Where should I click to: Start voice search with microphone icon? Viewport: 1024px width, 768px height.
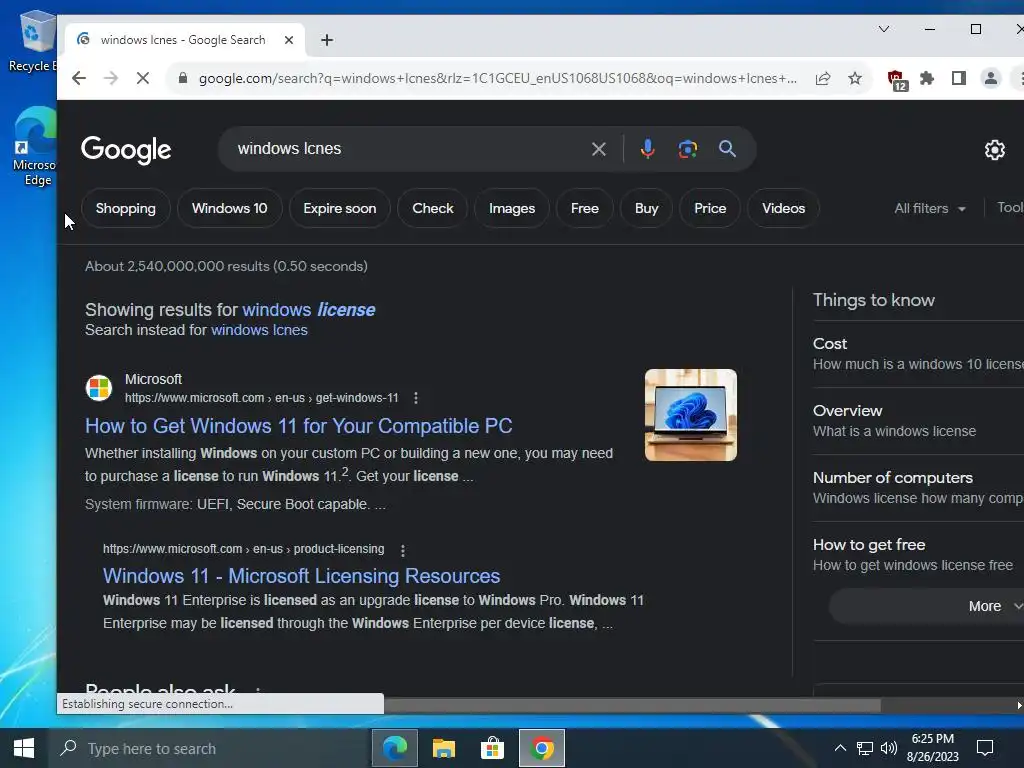pos(647,149)
